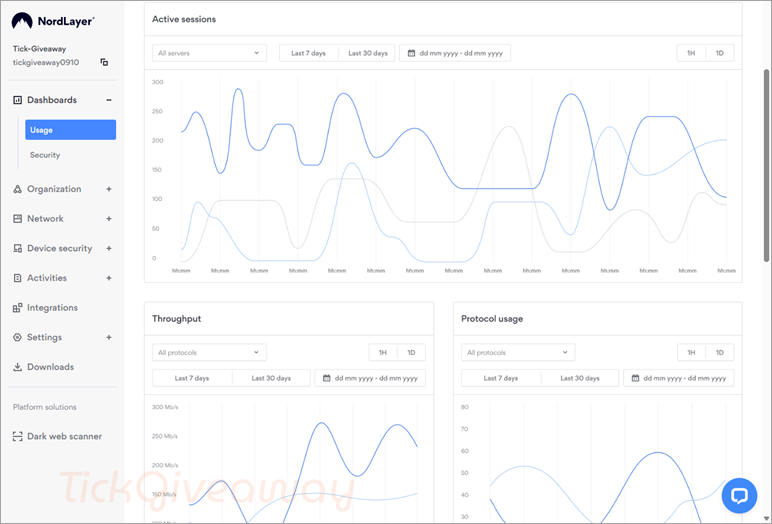Viewport: 772px width, 524px height.
Task: Toggle 1D interval in Throughput panel
Action: (x=411, y=353)
